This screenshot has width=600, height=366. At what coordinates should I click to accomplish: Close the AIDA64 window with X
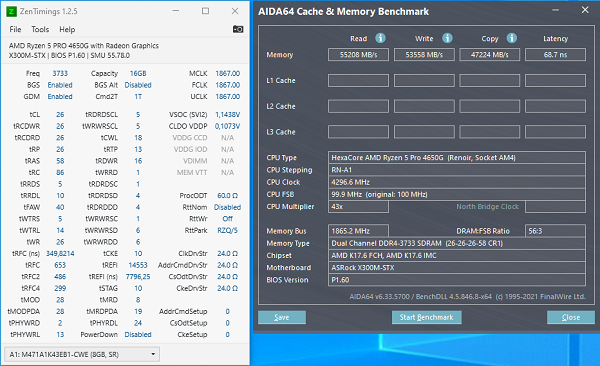click(x=585, y=10)
